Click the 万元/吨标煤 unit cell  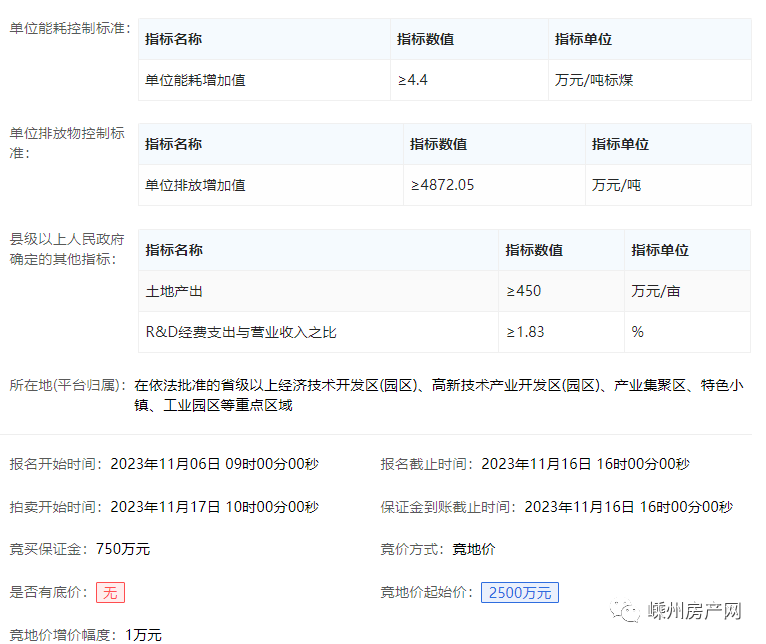[x=594, y=80]
